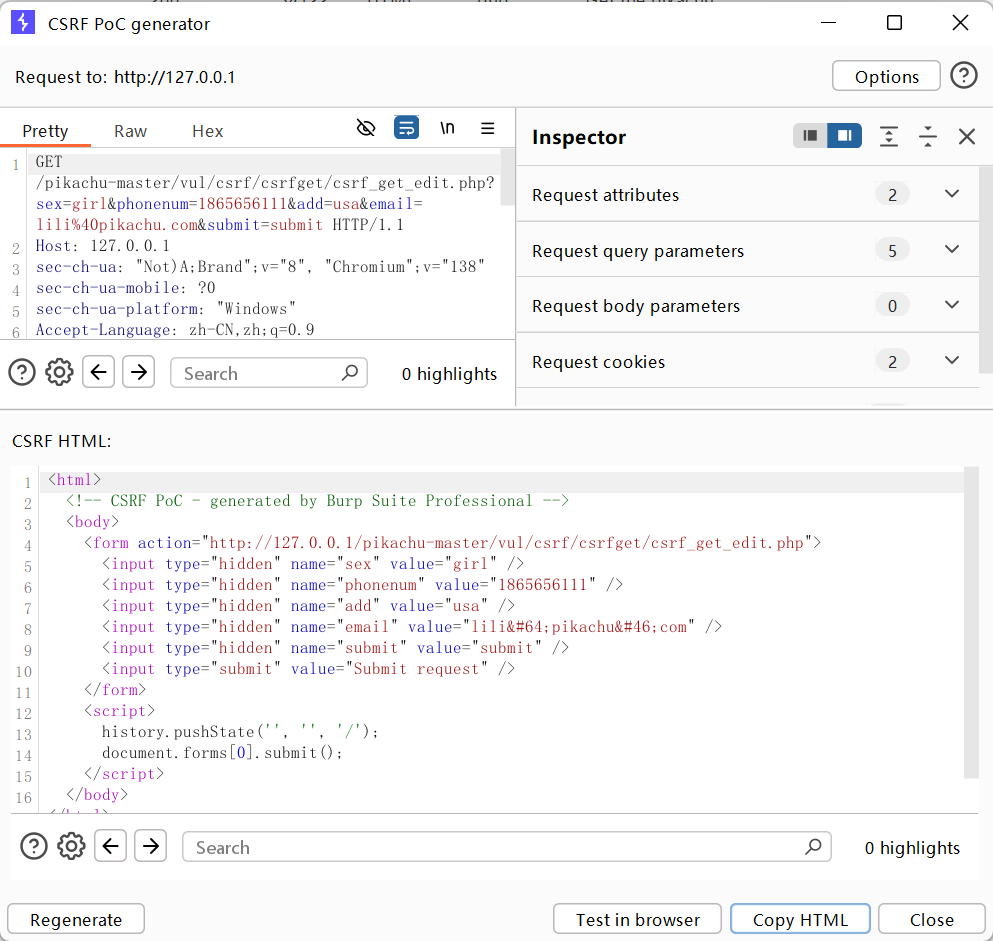The image size is (993, 941).
Task: Click the 'Request to: http://127.0.0.1' text
Action: pyautogui.click(x=125, y=77)
